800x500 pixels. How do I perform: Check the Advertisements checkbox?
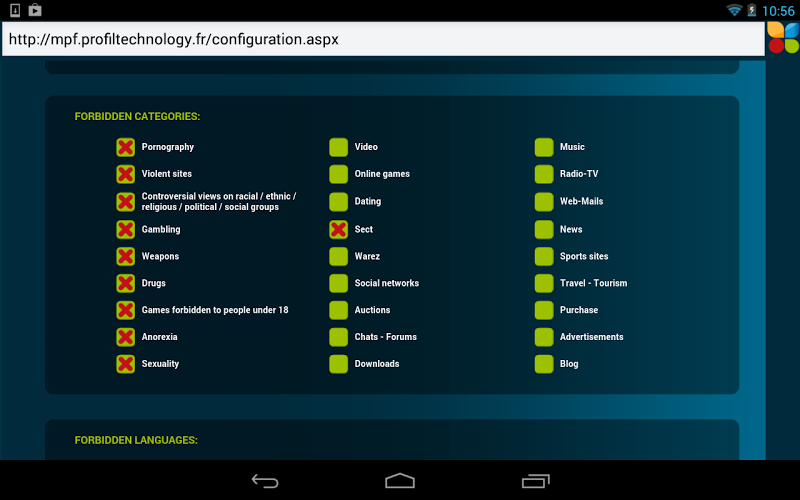coord(544,337)
